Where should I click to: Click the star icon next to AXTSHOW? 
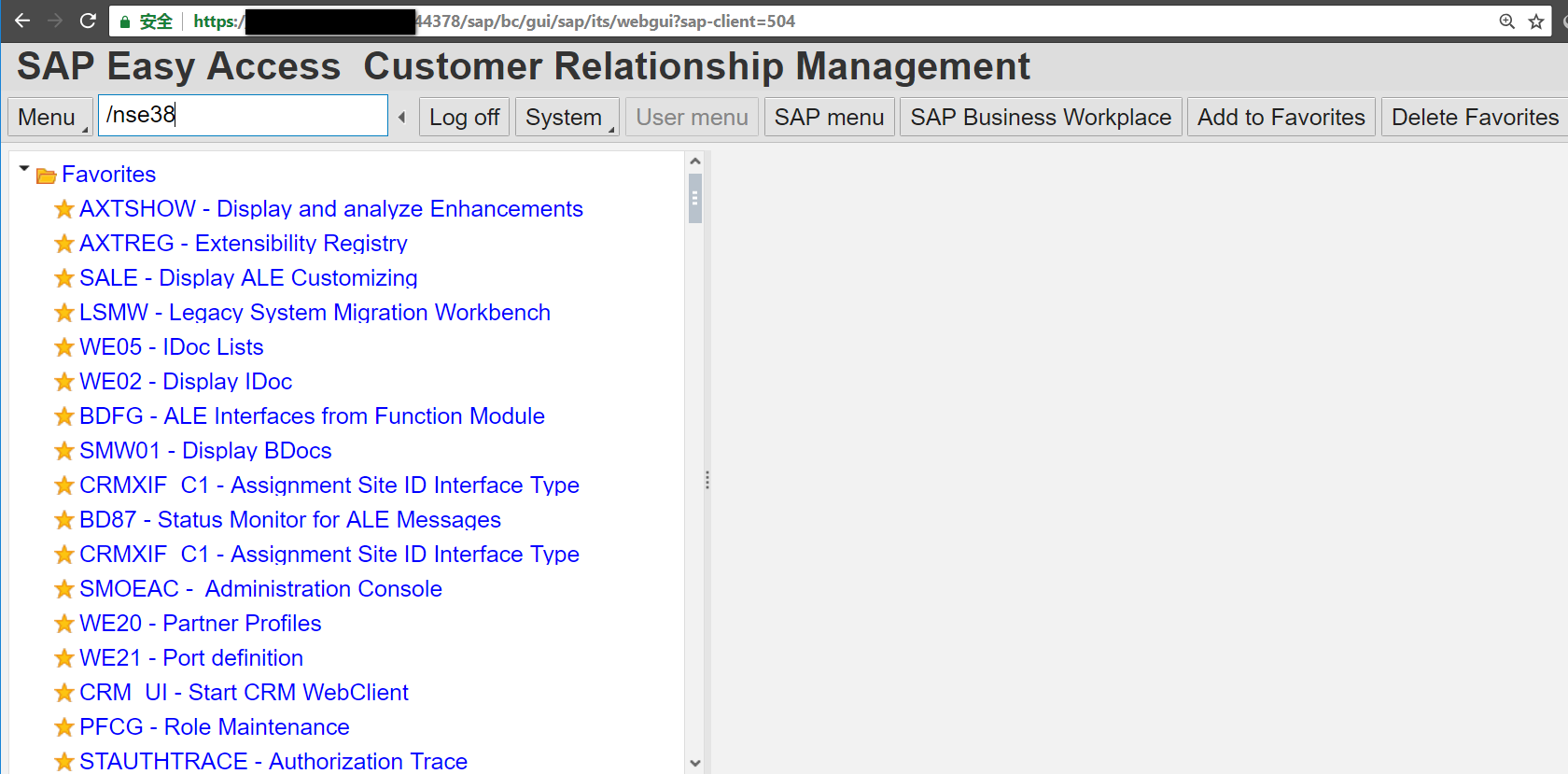[64, 209]
